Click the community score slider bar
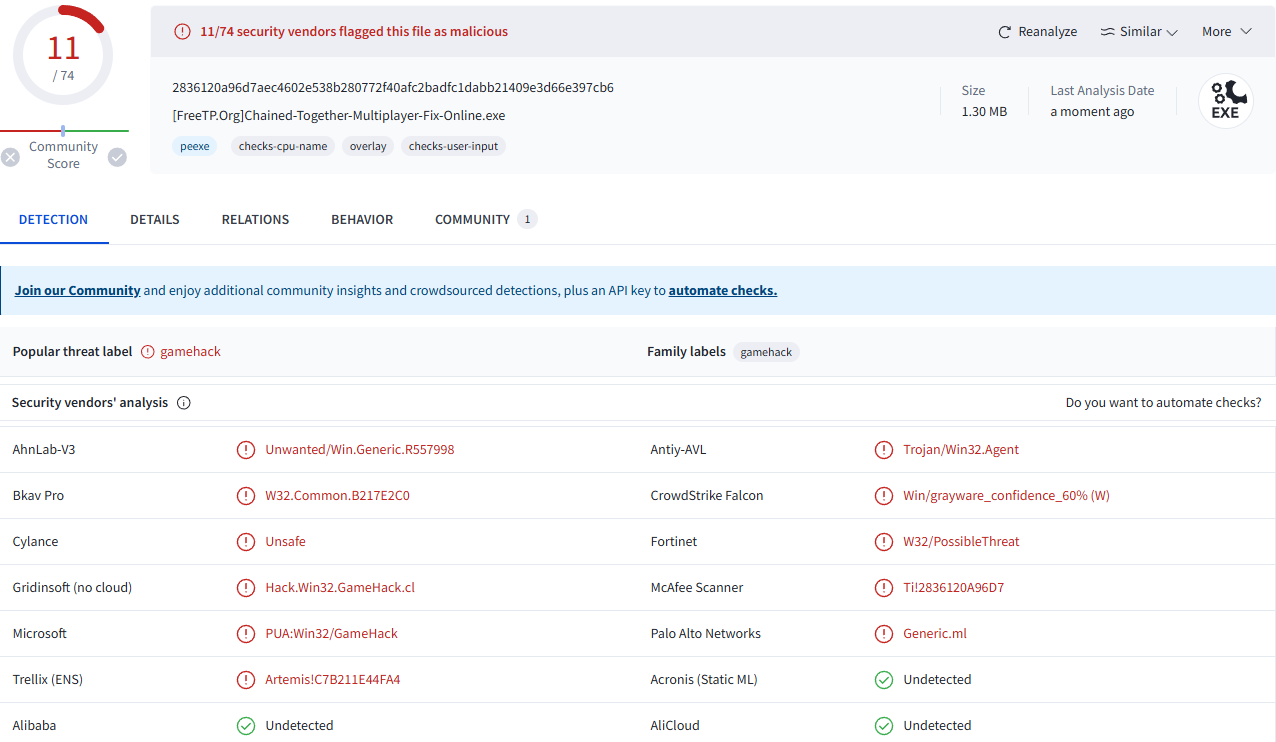Image resolution: width=1276 pixels, height=742 pixels. click(63, 131)
